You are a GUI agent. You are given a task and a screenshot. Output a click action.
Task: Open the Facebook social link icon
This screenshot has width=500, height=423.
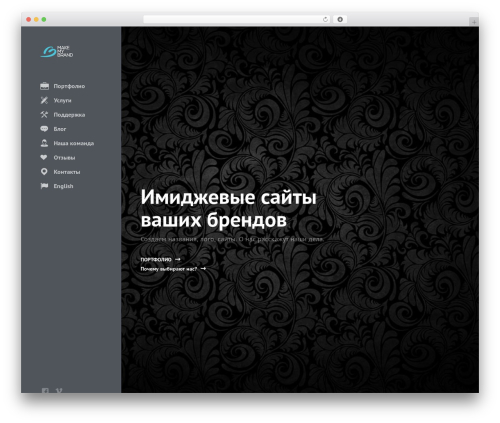(45, 390)
